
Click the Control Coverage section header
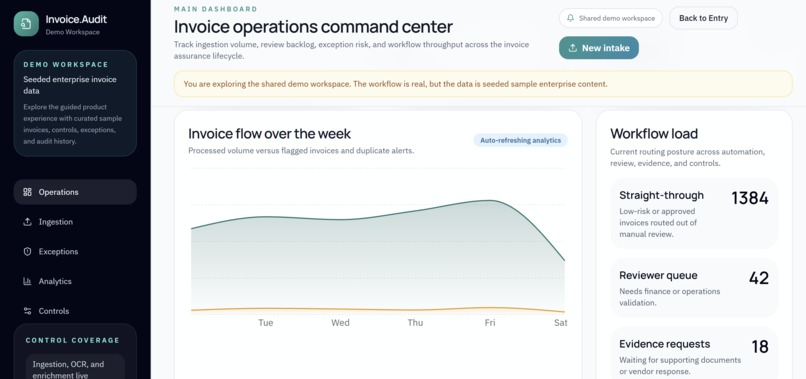[x=72, y=340]
